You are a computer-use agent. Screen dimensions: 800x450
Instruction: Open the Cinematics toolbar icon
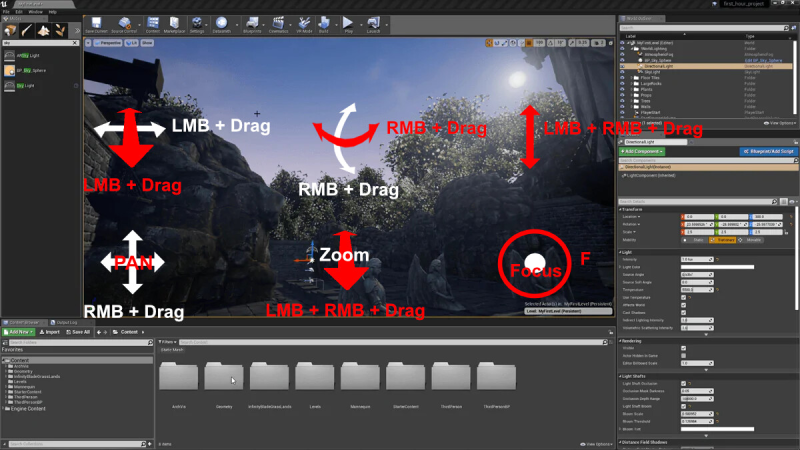pyautogui.click(x=278, y=24)
